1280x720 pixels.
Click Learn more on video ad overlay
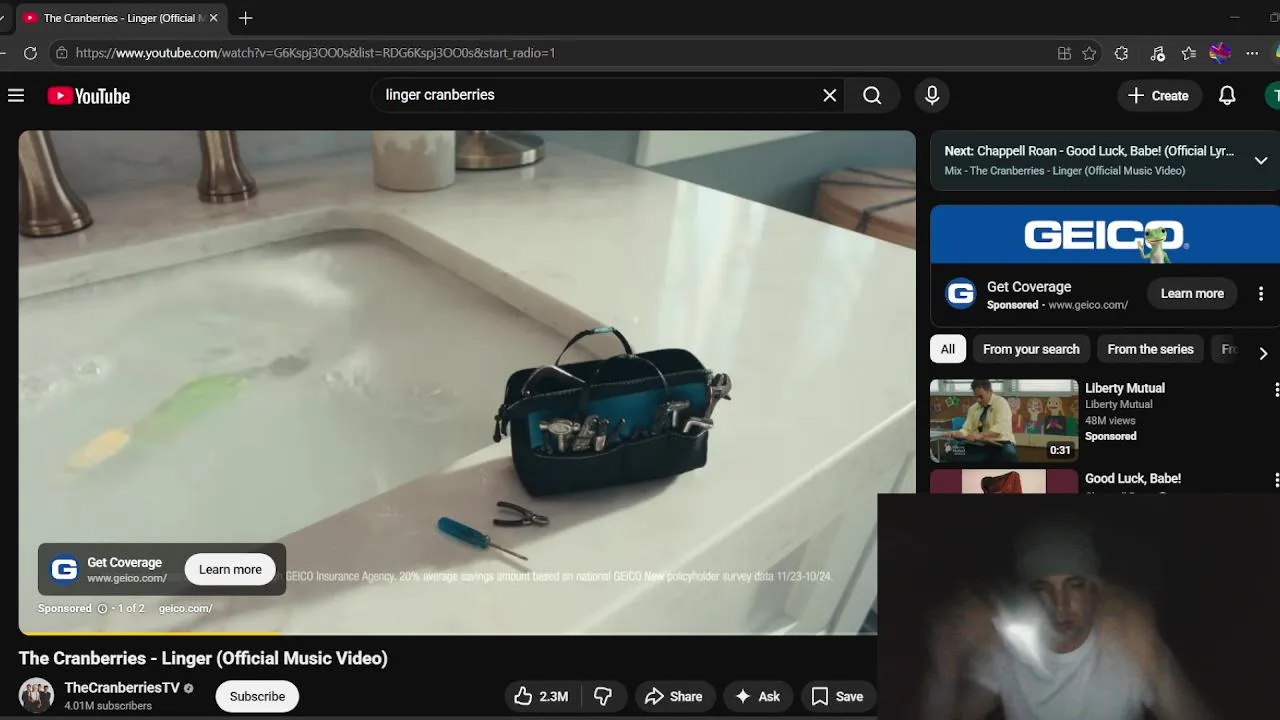[230, 569]
